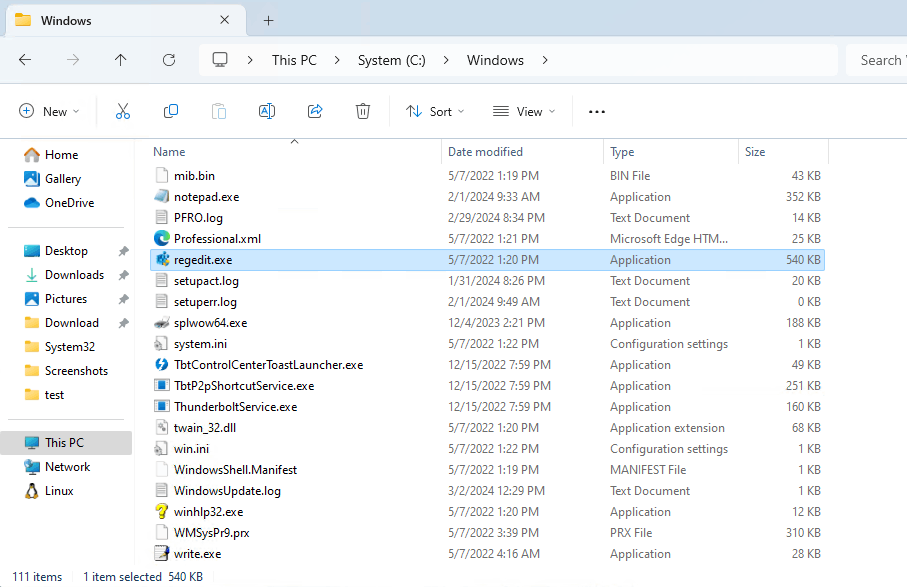Open the Screenshots sidebar folder
The height and width of the screenshot is (587, 907).
click(x=66, y=371)
